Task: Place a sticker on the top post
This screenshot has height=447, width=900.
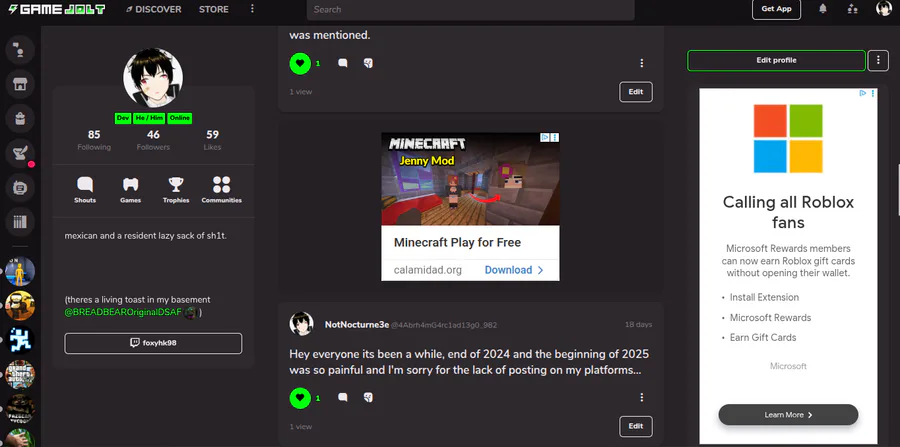Action: click(x=368, y=63)
